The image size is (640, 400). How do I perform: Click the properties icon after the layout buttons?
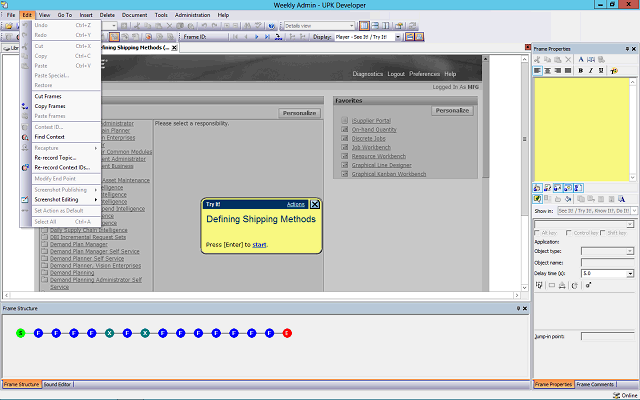399,26
